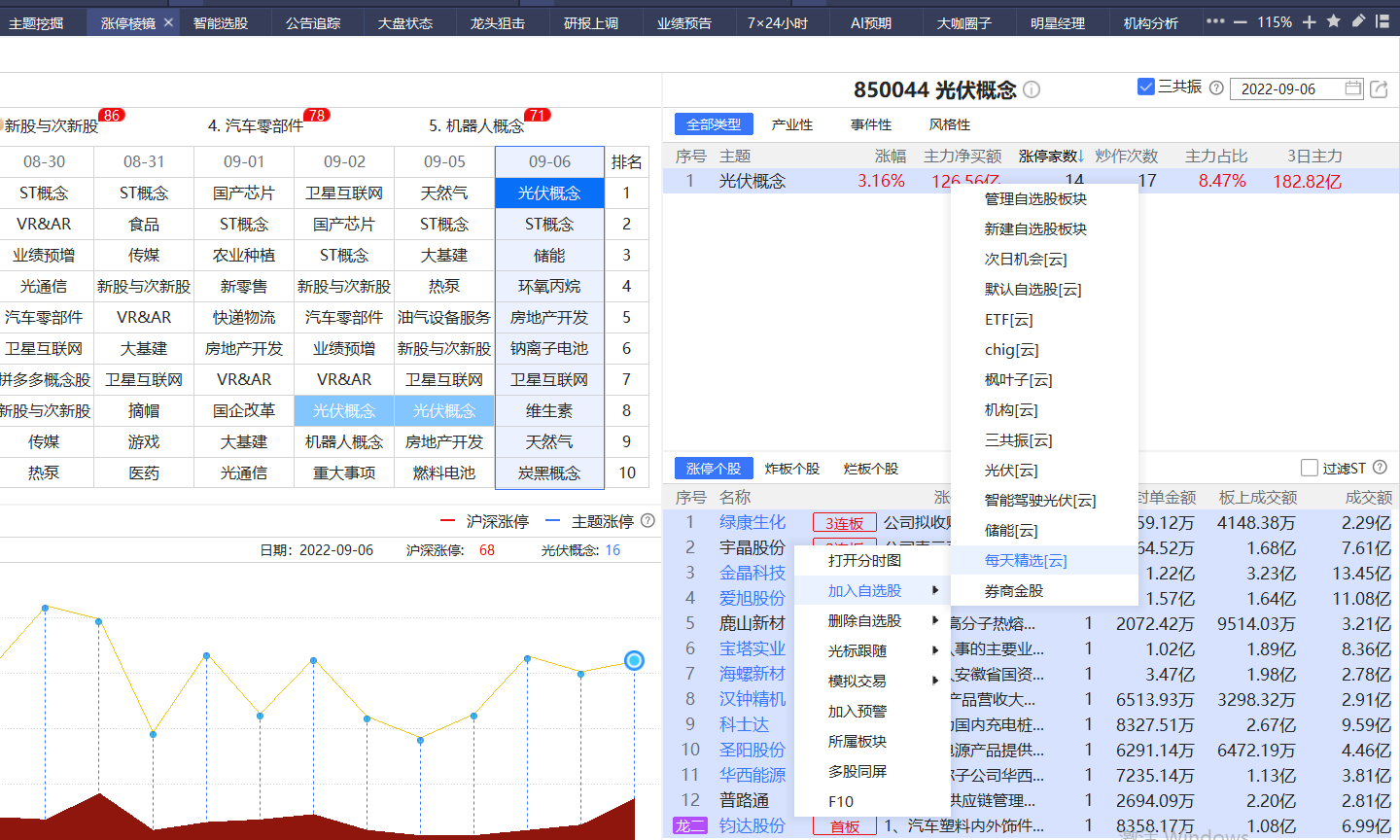Select the 09-06 date column header
Image resolution: width=1400 pixels, height=840 pixels.
pos(549,161)
